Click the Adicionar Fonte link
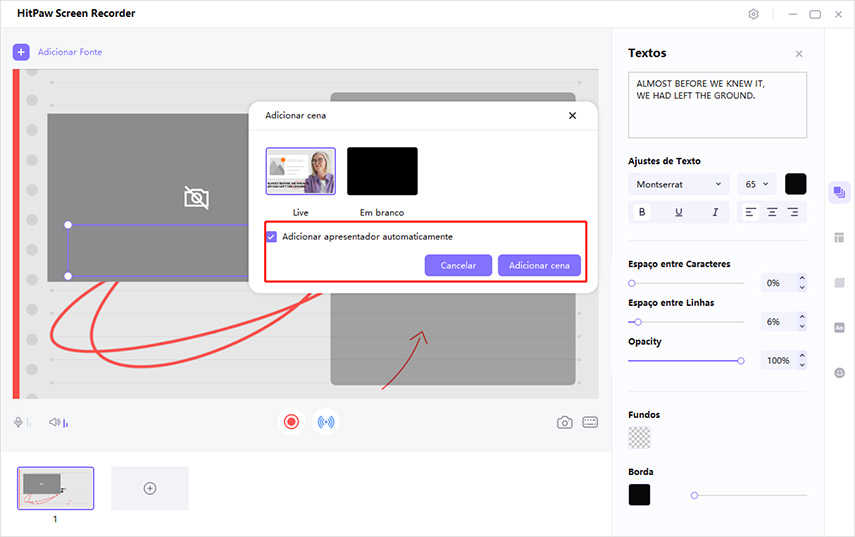Image resolution: width=855 pixels, height=537 pixels. point(70,52)
